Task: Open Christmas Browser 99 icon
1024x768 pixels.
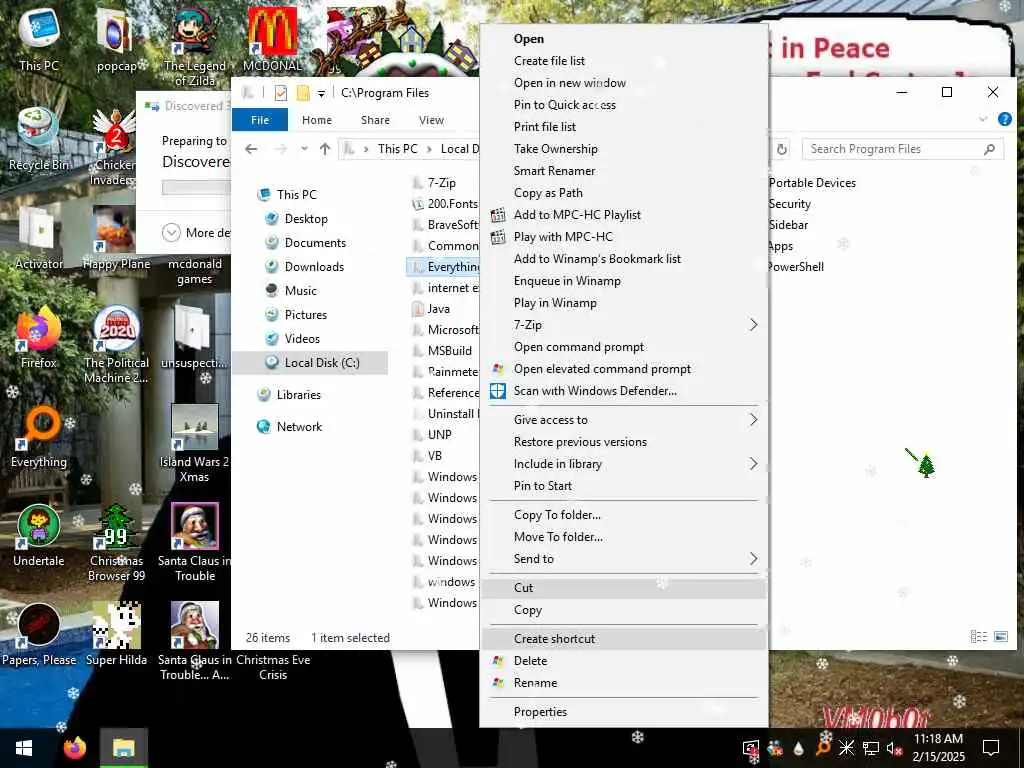Action: click(x=116, y=543)
